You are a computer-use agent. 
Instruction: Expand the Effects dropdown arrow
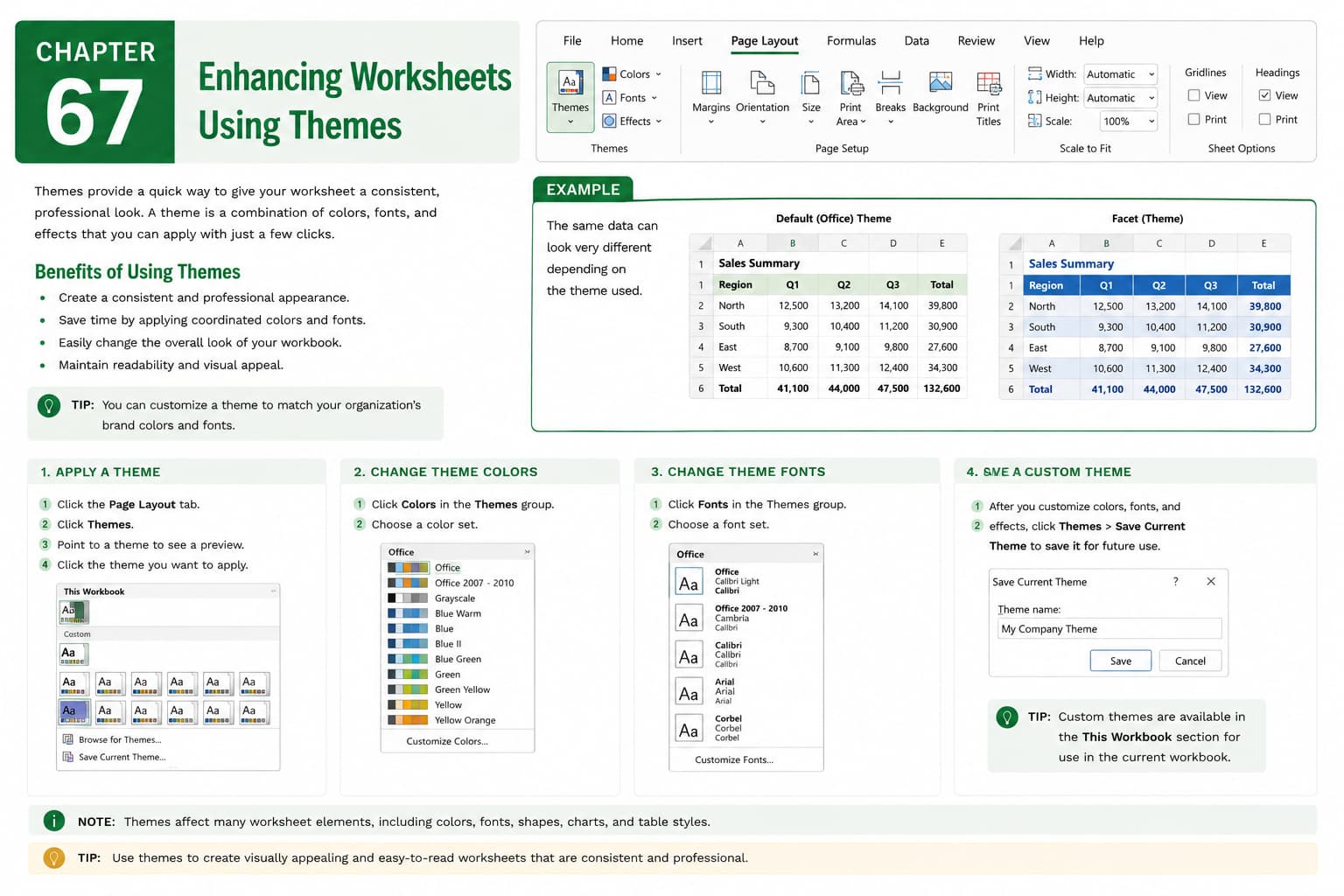659,122
